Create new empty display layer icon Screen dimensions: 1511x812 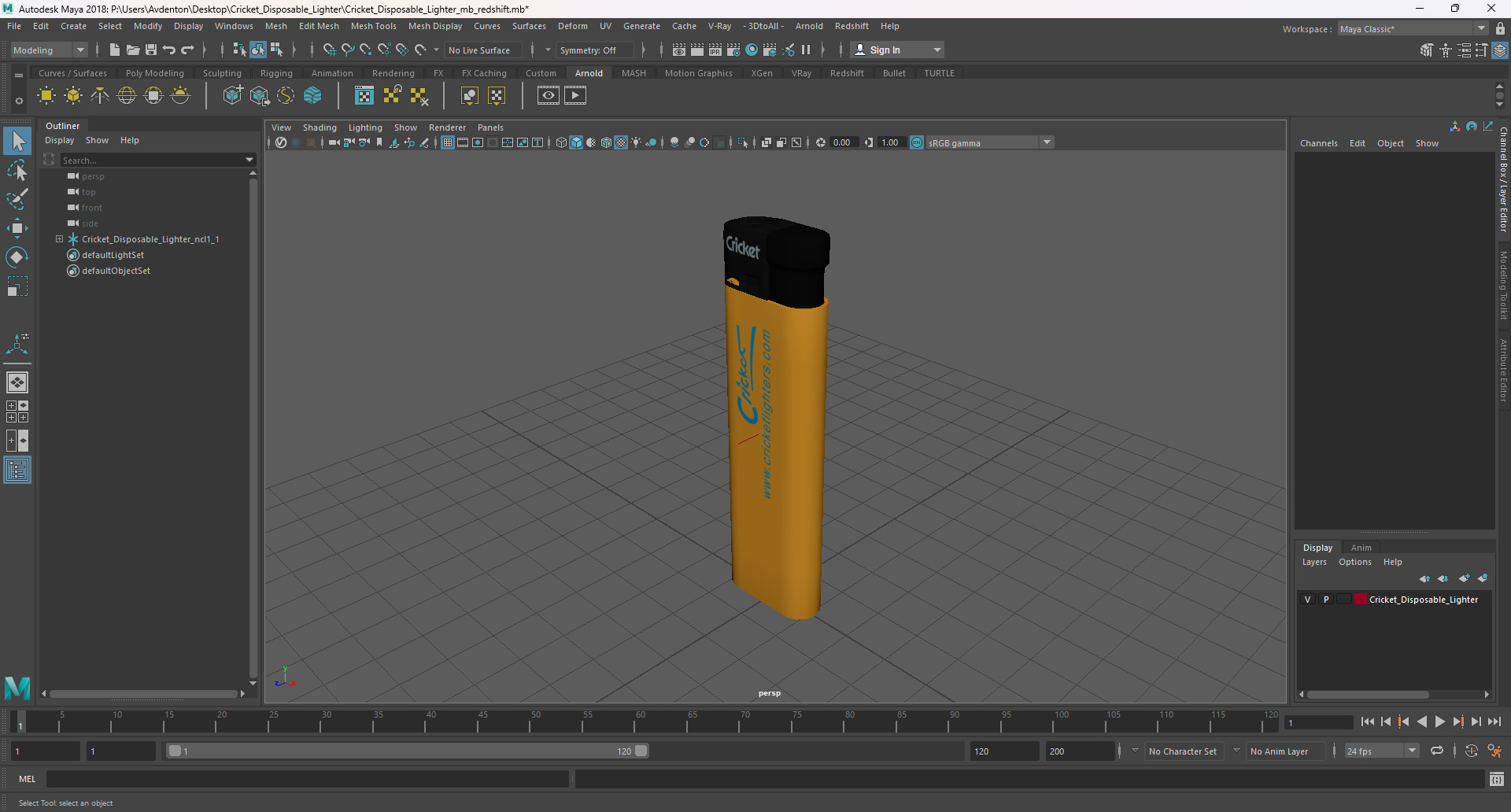point(1463,578)
